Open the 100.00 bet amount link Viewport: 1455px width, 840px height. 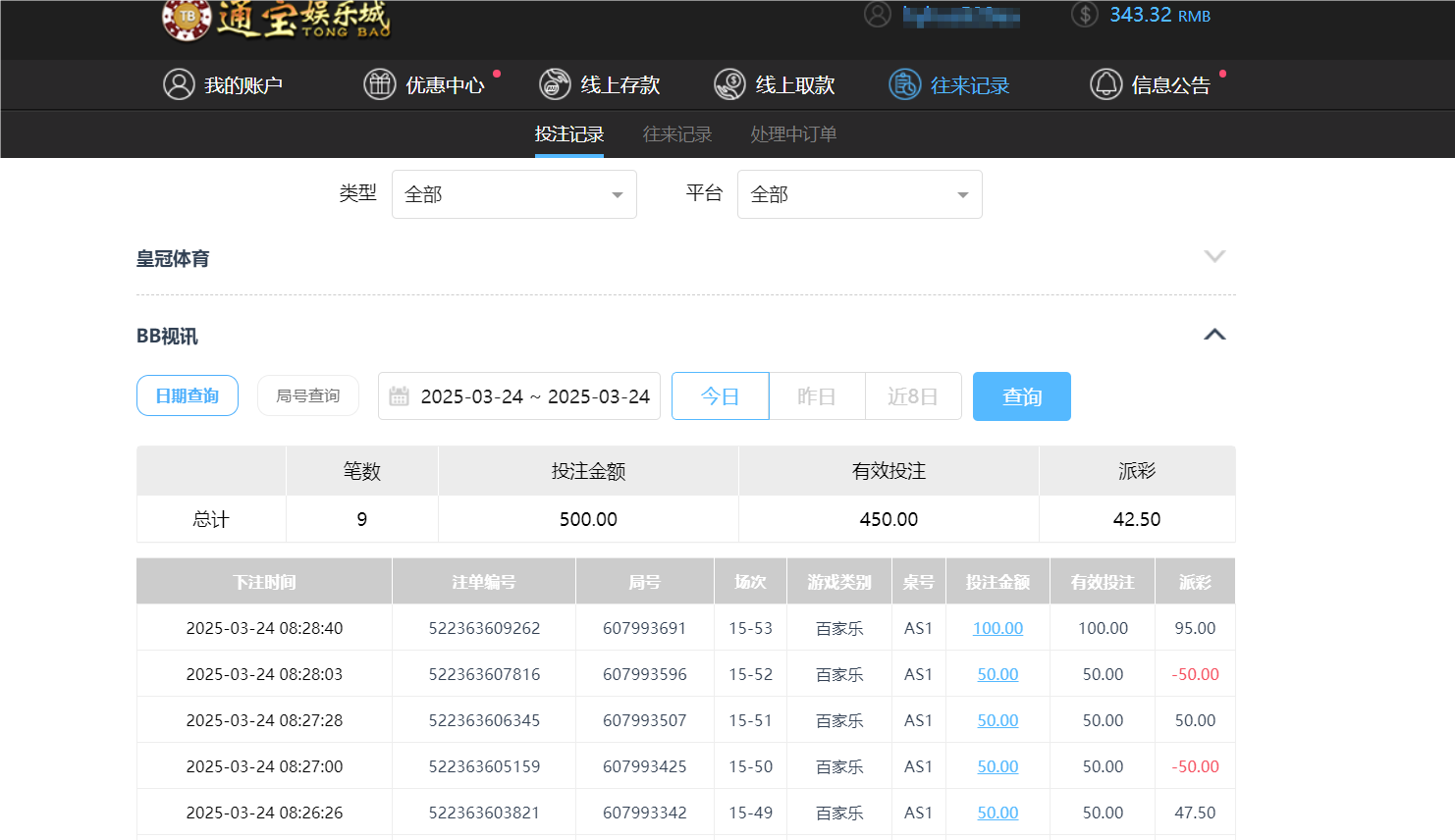click(x=997, y=627)
